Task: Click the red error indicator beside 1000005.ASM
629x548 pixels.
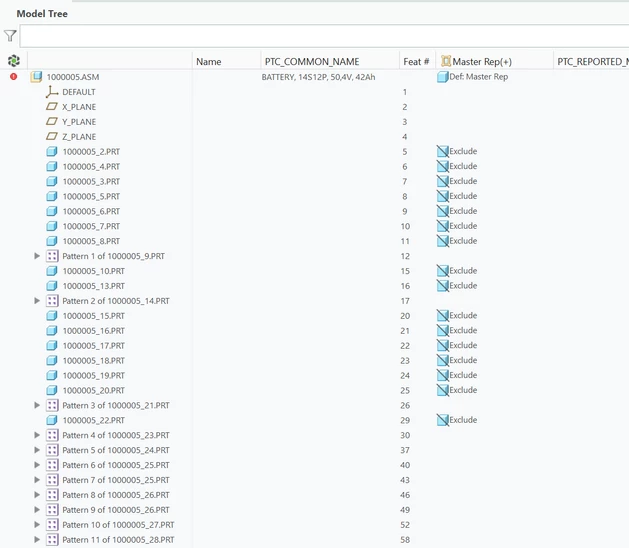Action: (x=14, y=76)
